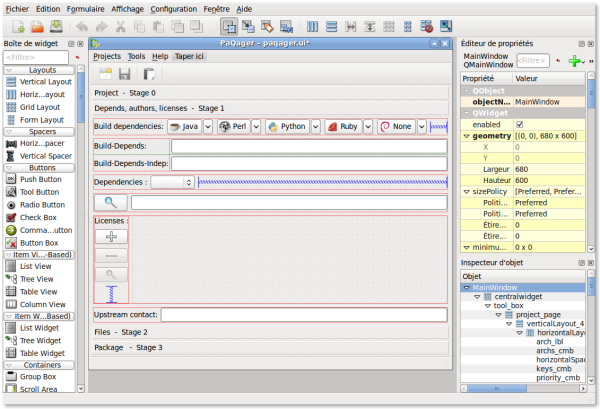Viewport: 600px width, 409px height.
Task: Toggle the enabled property checkbox
Action: (518, 123)
